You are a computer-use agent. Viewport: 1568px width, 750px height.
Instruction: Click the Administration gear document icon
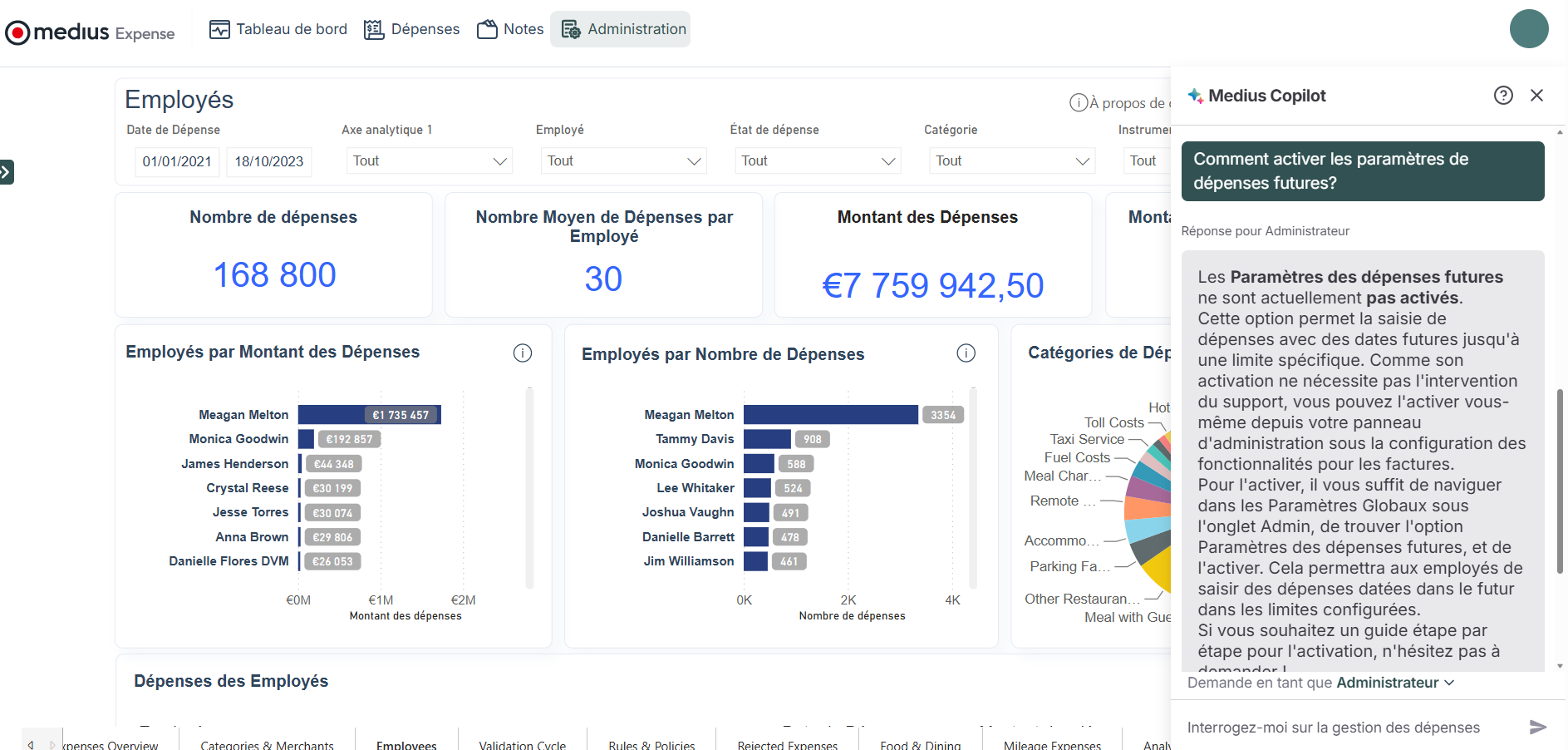[571, 29]
